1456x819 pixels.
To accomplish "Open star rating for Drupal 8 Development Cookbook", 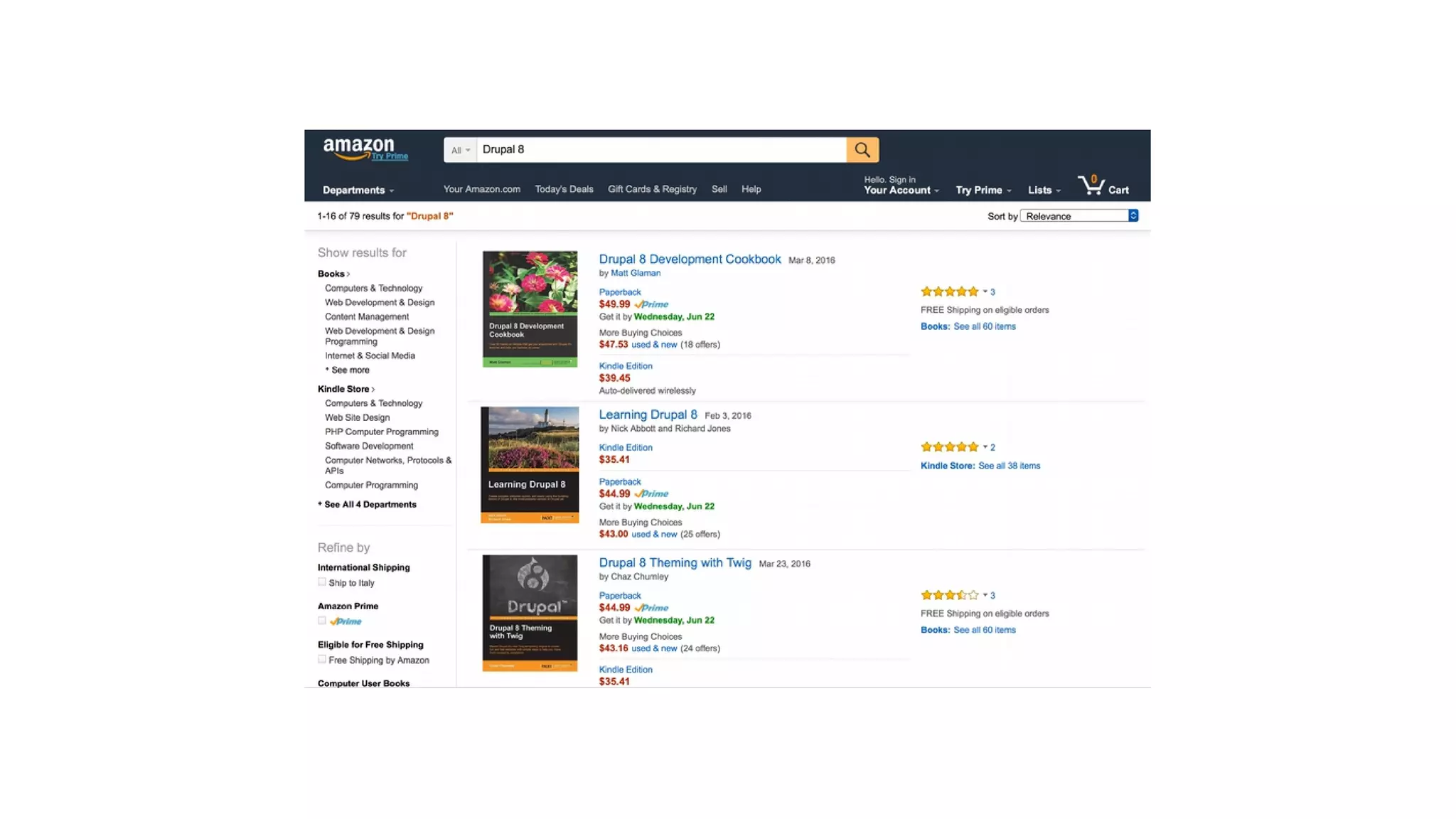I will point(950,291).
